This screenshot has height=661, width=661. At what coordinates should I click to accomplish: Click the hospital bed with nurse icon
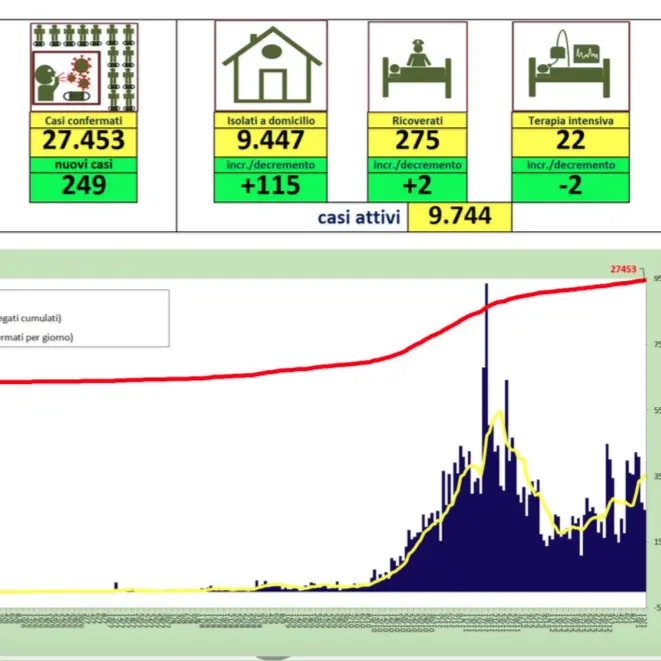tap(417, 65)
